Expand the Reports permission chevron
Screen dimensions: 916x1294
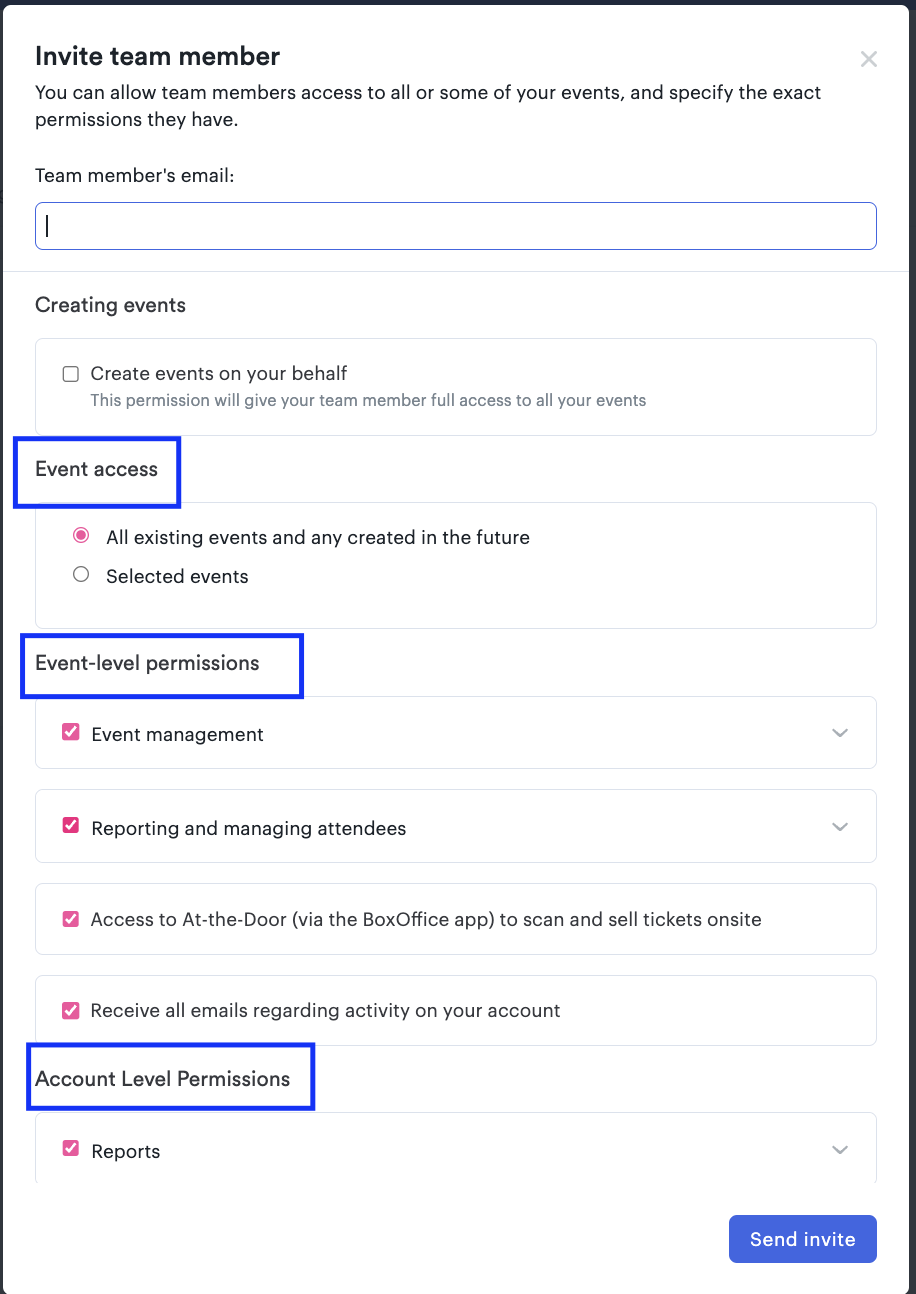pos(840,1150)
